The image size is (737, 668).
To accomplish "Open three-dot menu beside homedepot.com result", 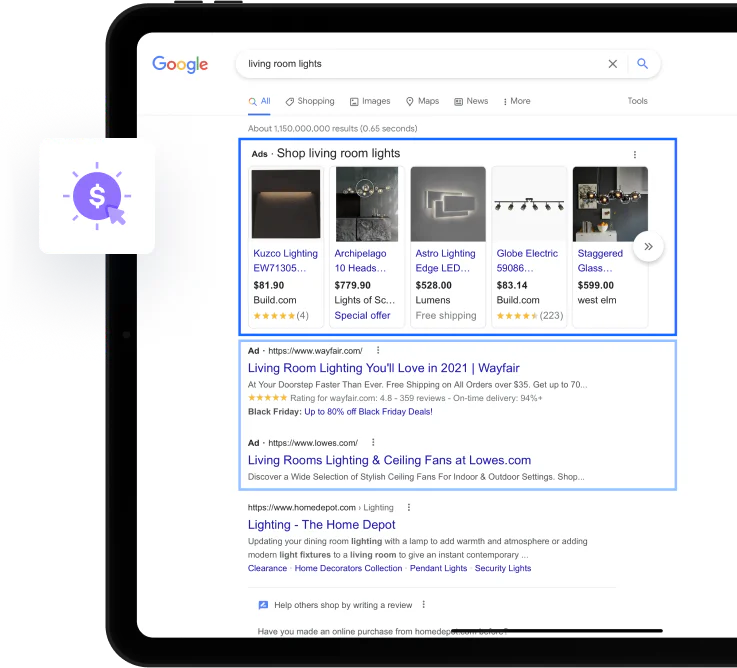I will tap(408, 507).
